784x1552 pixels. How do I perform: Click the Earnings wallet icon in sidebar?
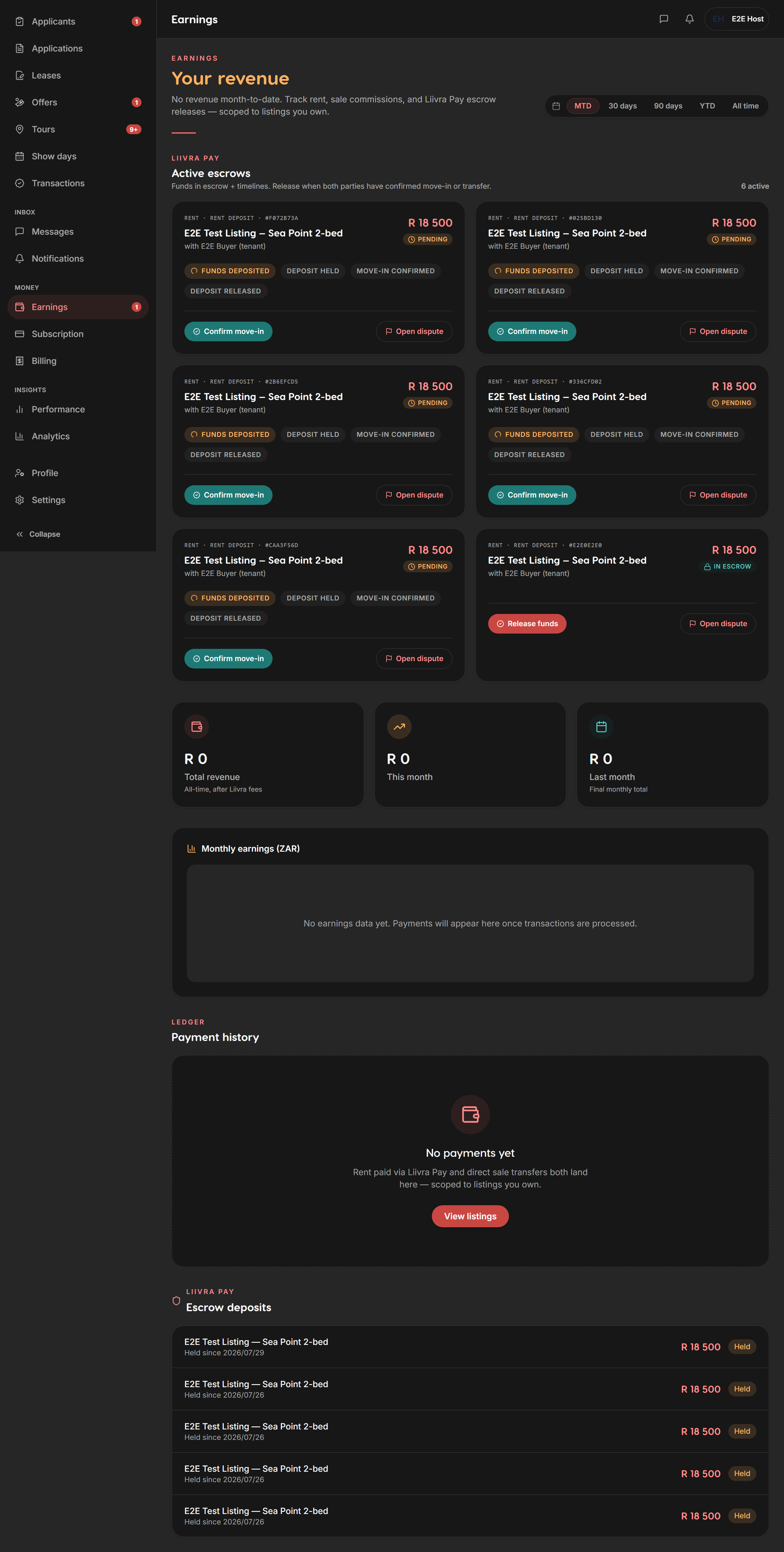tap(20, 307)
